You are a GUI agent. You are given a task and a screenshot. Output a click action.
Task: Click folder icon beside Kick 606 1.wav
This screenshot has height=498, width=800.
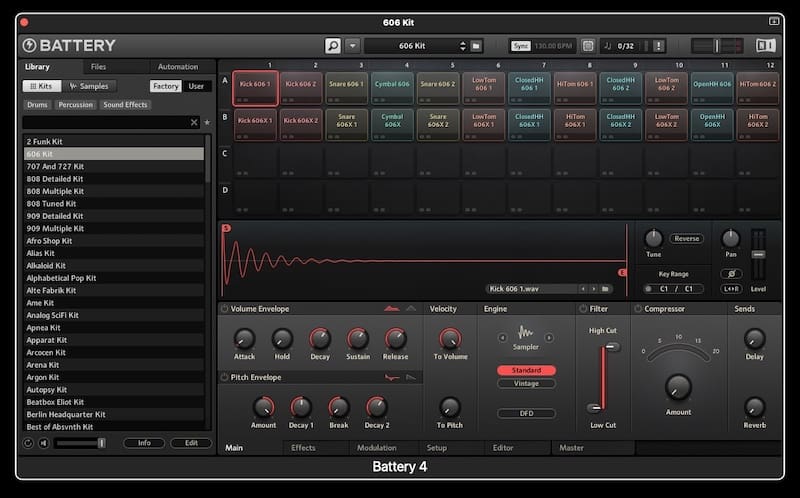coord(605,289)
